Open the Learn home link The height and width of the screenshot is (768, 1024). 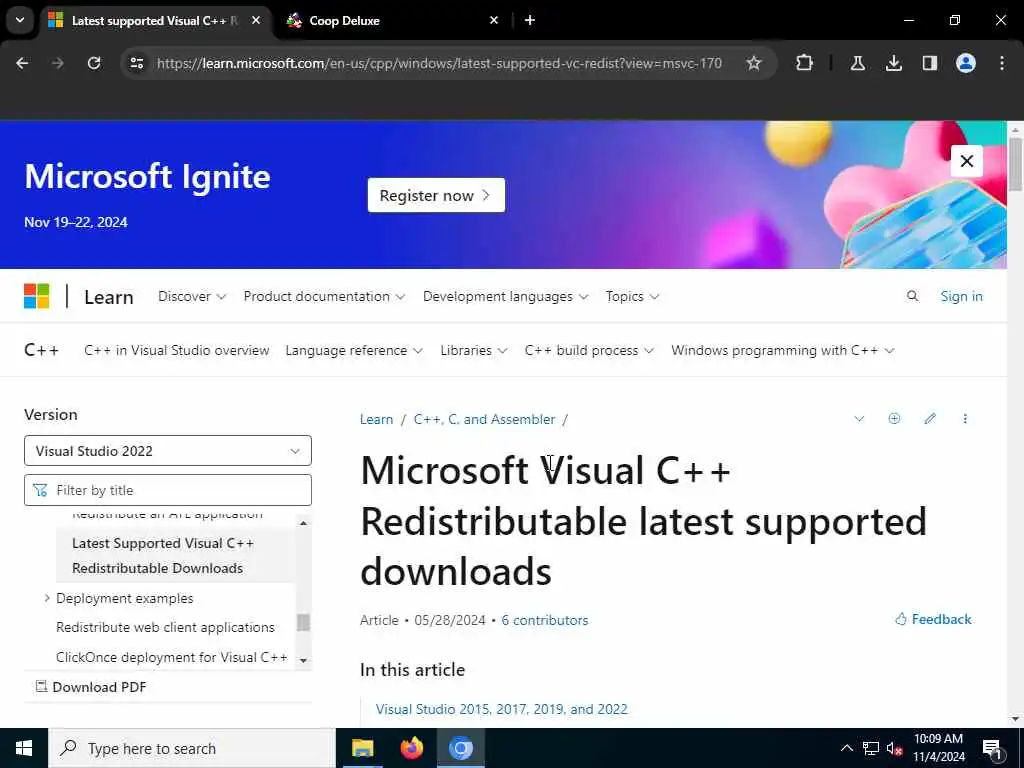pos(108,297)
